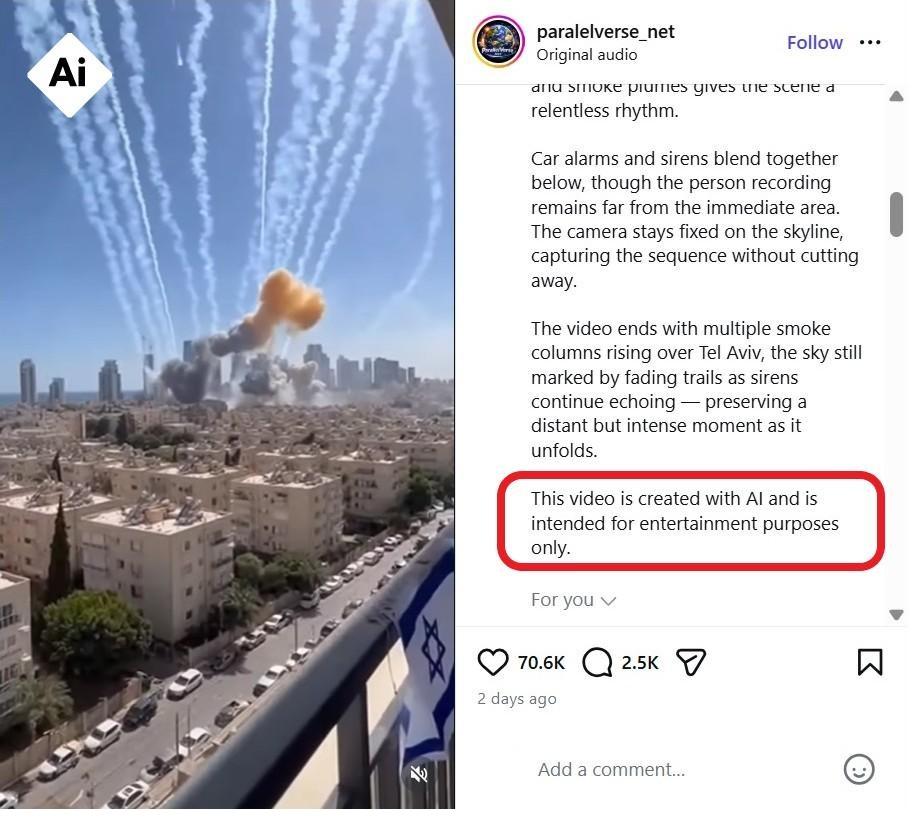The width and height of the screenshot is (924, 821).
Task: Follow the paralelverse_net account
Action: click(814, 42)
